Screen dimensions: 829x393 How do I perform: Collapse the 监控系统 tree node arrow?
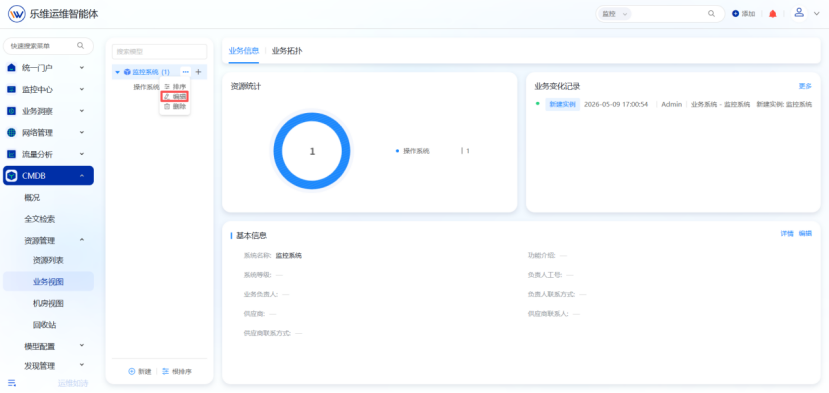[117, 72]
